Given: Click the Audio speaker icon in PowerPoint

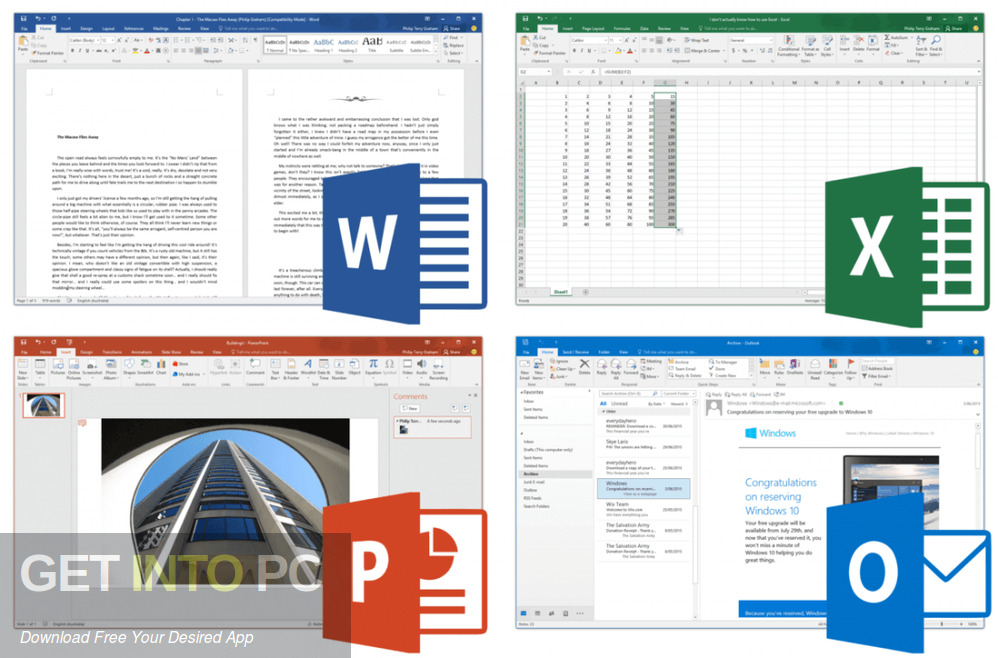Looking at the screenshot, I should pos(421,363).
